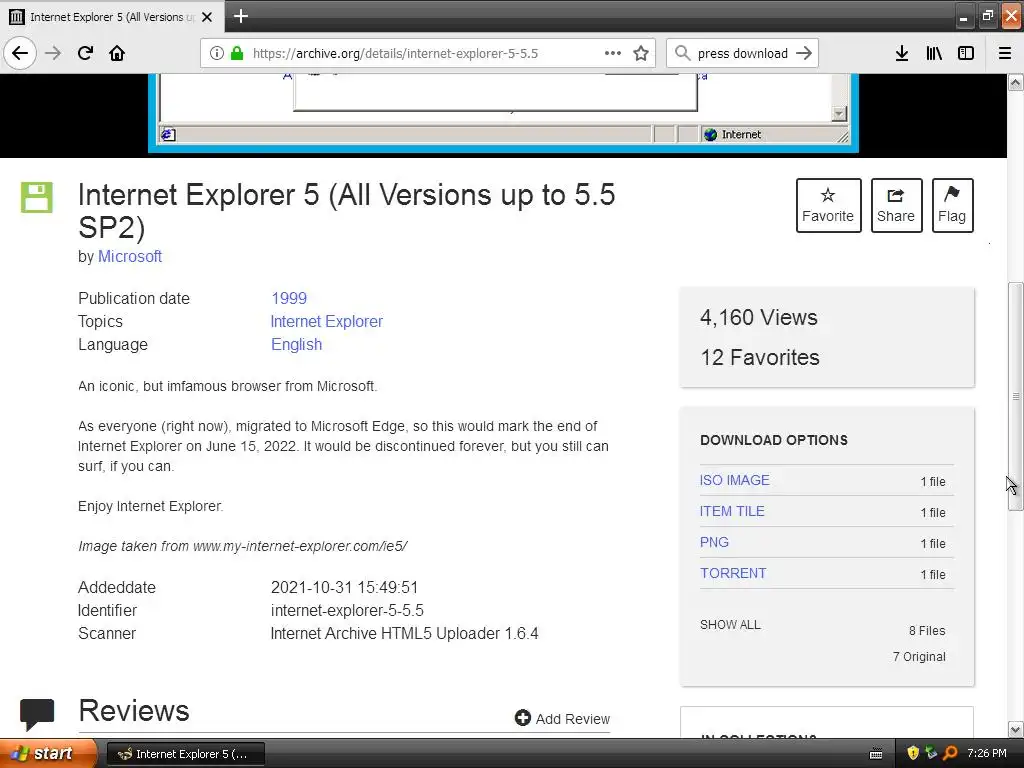
Task: Select the Internet Explorer 5 taskbar button
Action: 185,754
